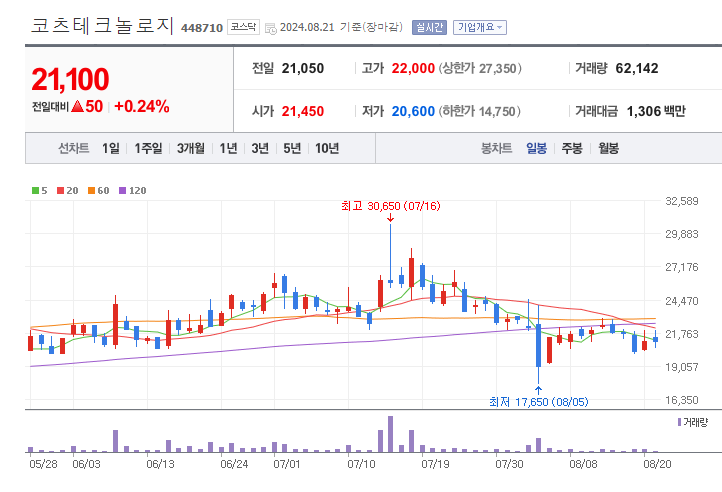Viewport: 722px width, 492px height.
Task: Select the 1주일 line chart tab
Action: [148, 148]
